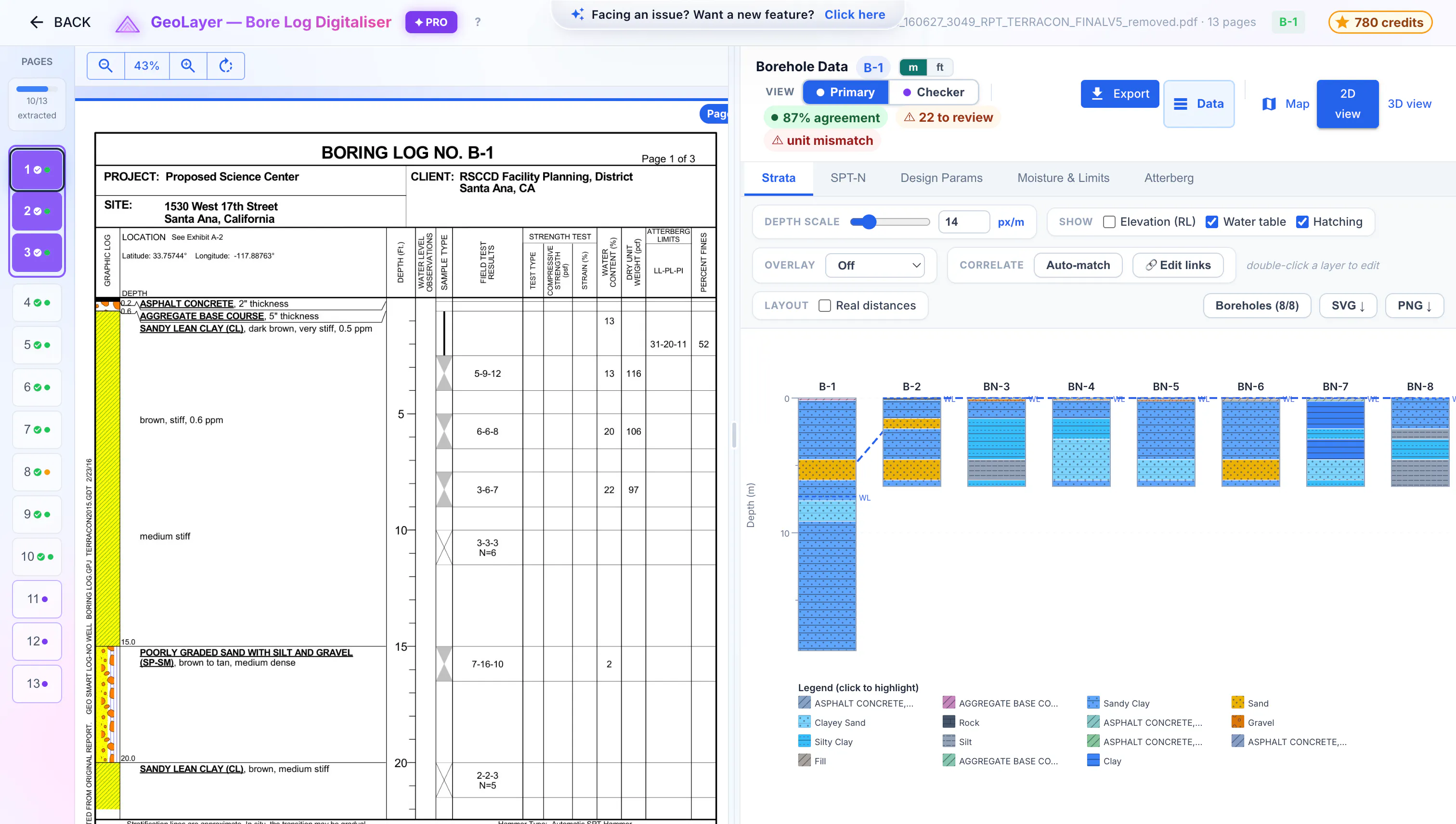Open the help question mark
Image resolution: width=1456 pixels, height=824 pixels.
pyautogui.click(x=478, y=22)
